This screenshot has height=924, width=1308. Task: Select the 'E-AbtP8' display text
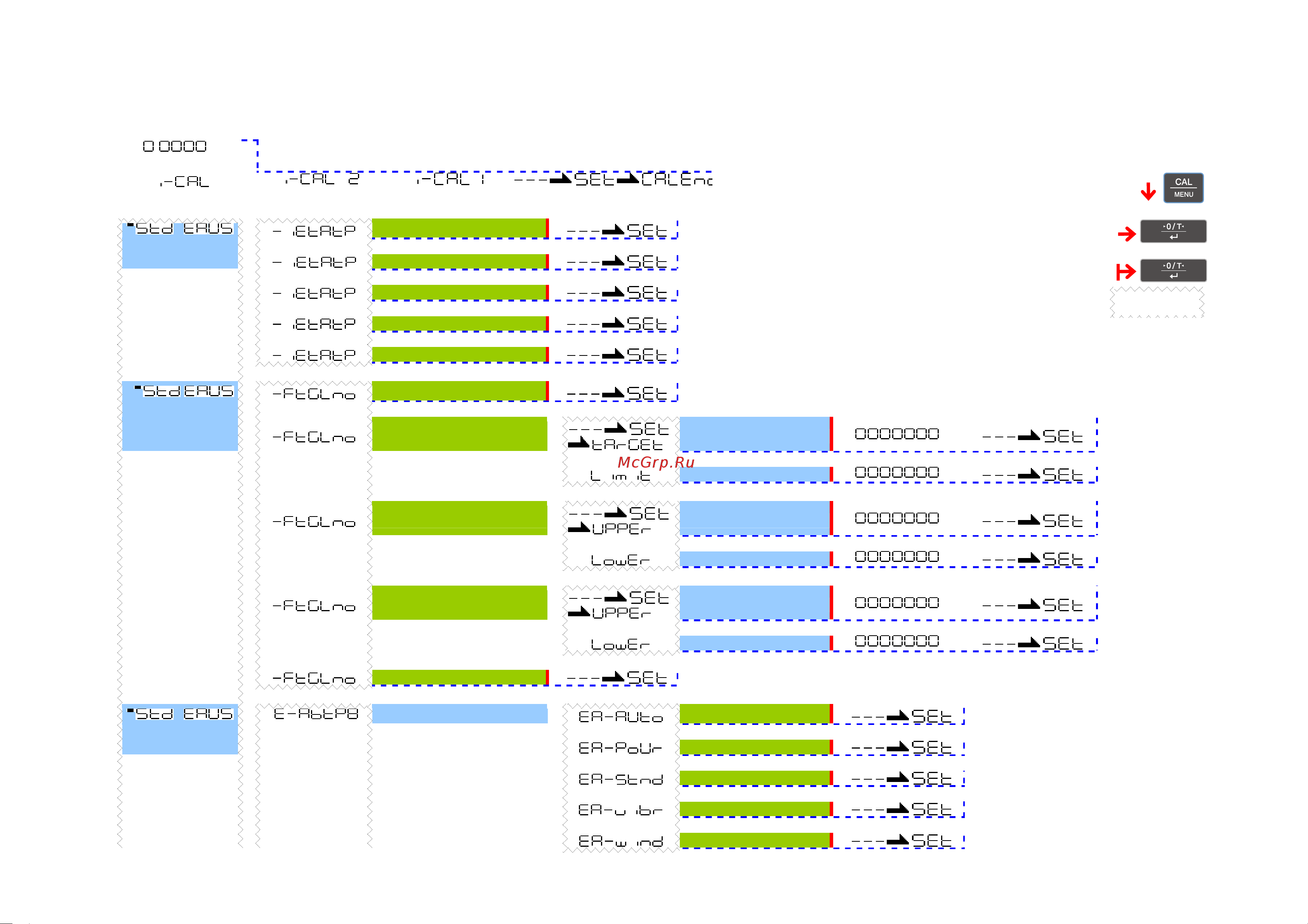tap(316, 714)
